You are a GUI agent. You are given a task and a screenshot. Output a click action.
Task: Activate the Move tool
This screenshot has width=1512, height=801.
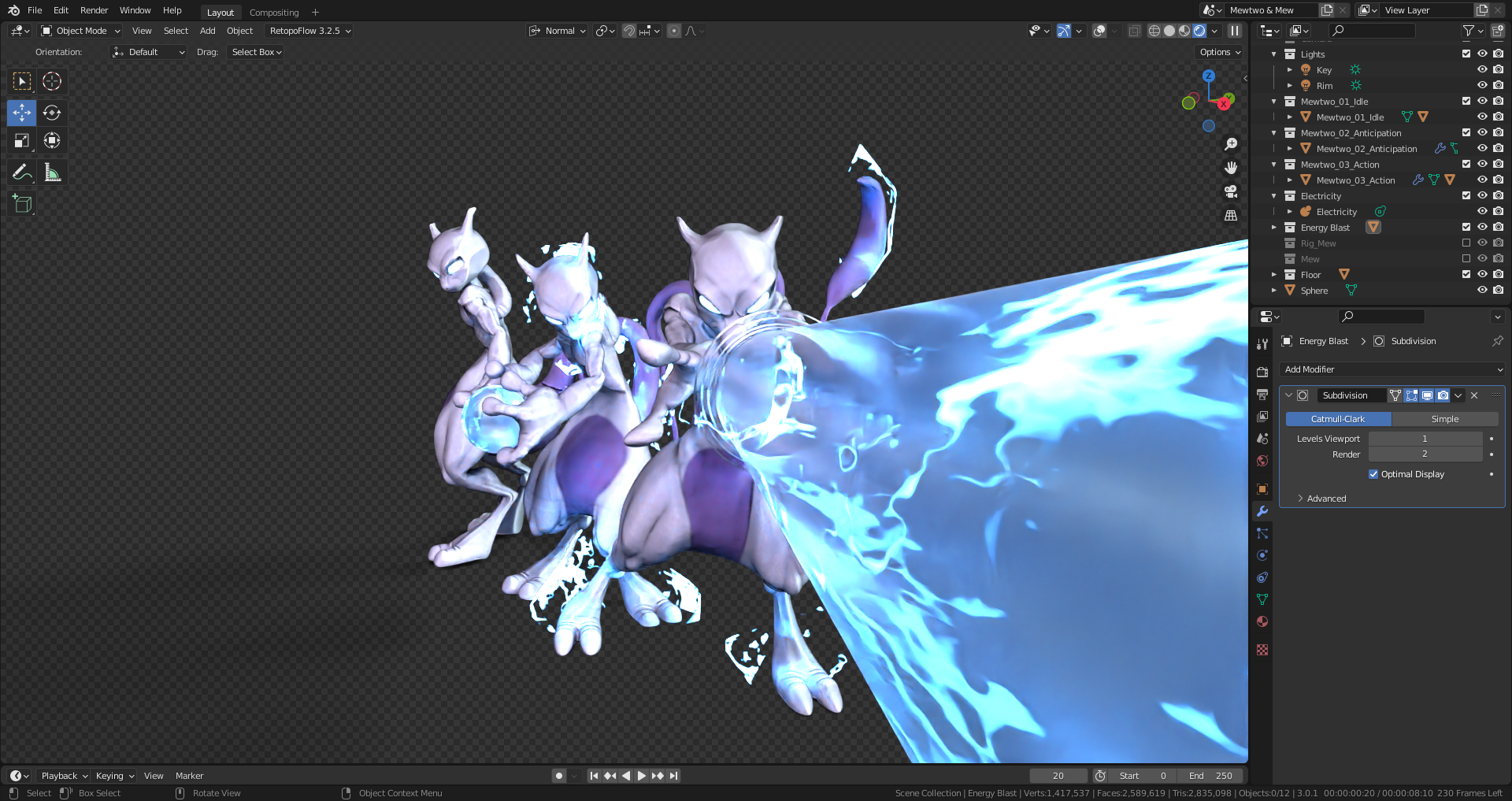(22, 113)
